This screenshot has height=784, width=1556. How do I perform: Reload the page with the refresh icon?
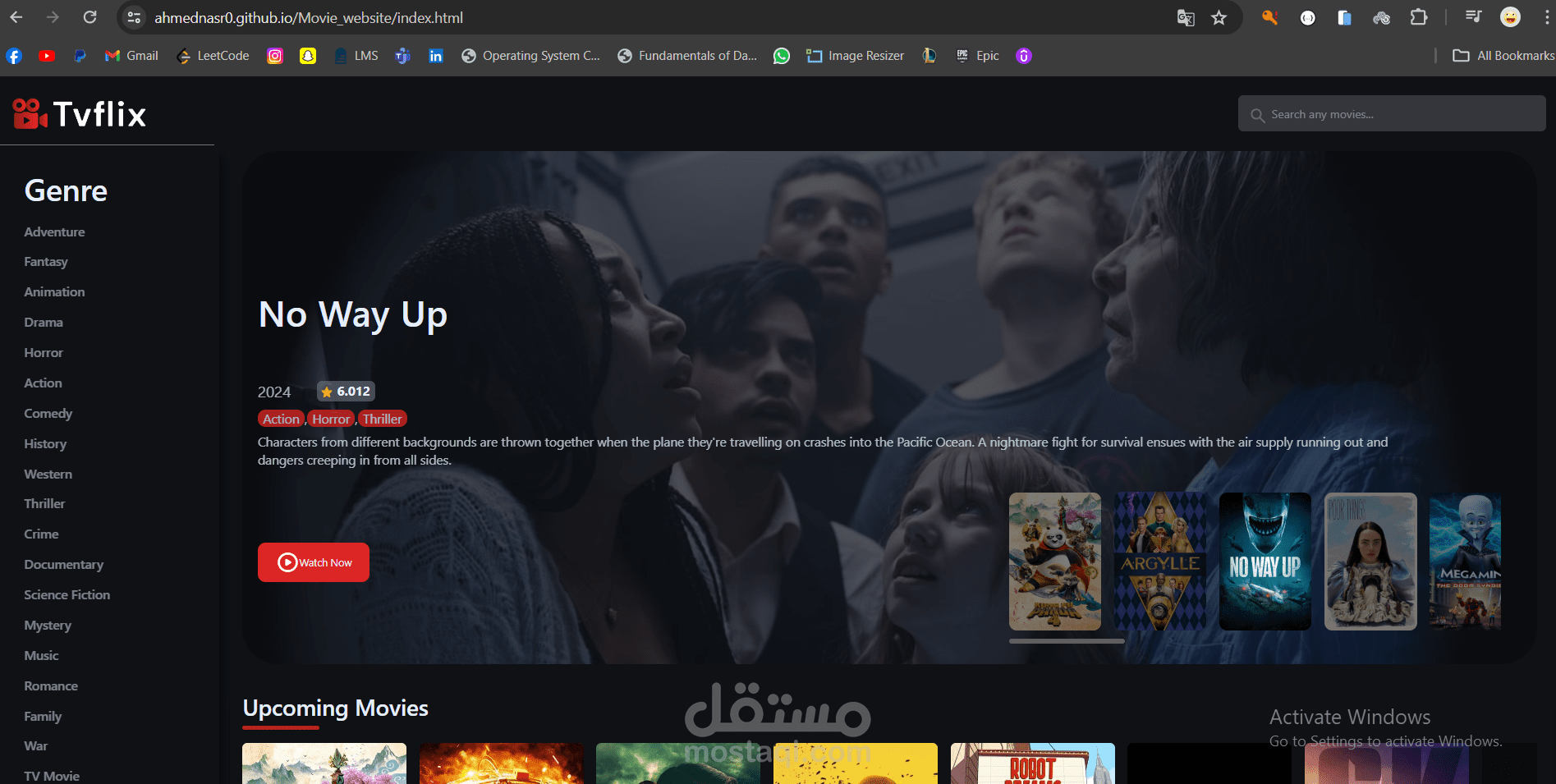click(x=90, y=17)
